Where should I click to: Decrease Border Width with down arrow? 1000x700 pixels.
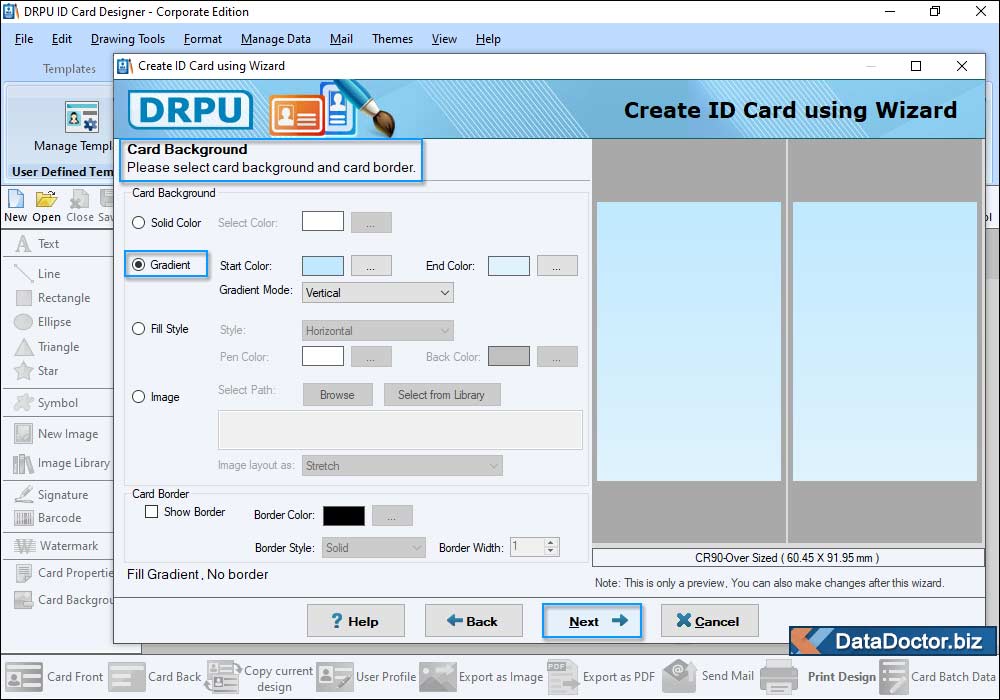click(x=551, y=551)
